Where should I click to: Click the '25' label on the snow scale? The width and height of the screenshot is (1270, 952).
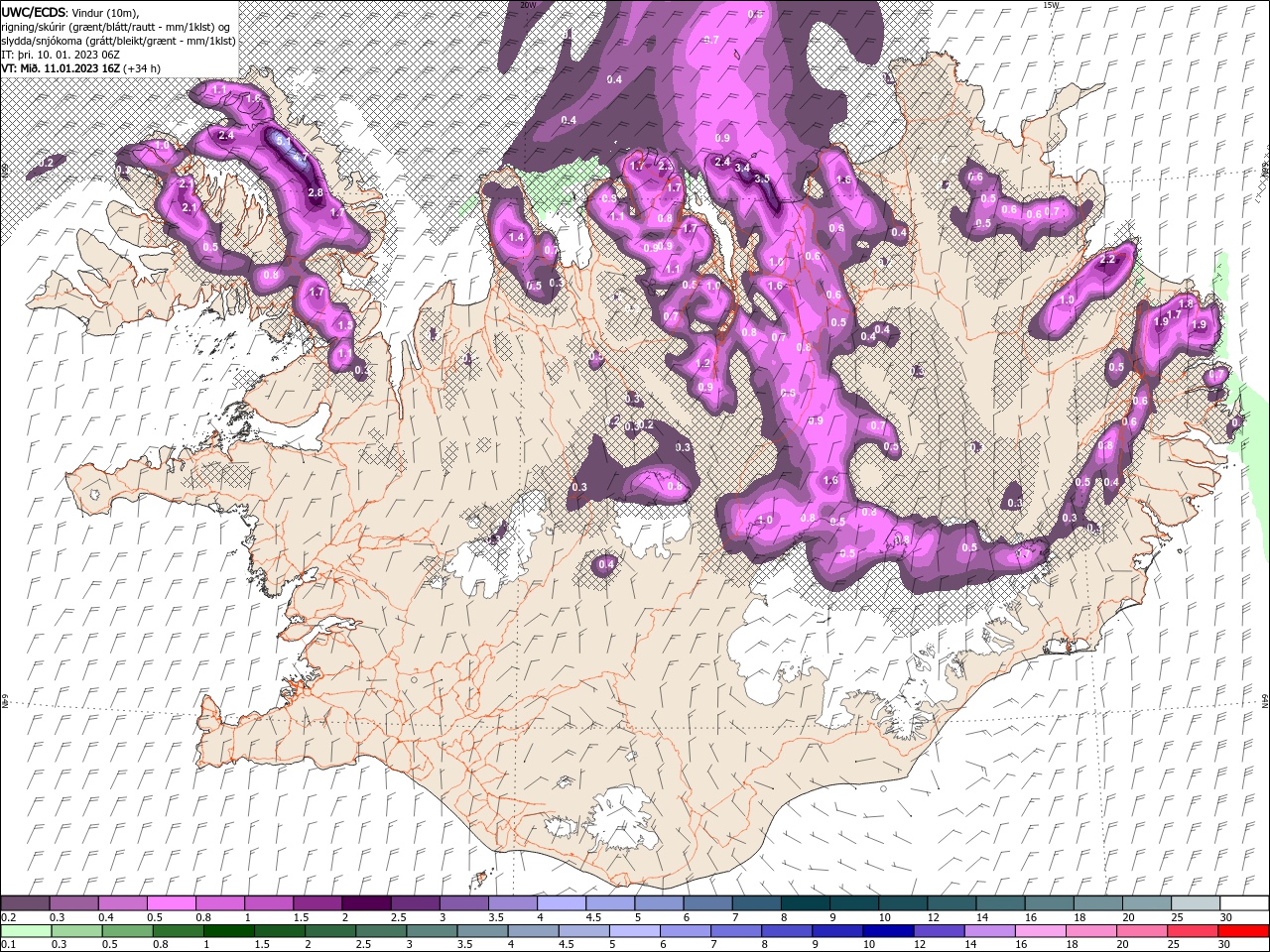(x=1176, y=917)
